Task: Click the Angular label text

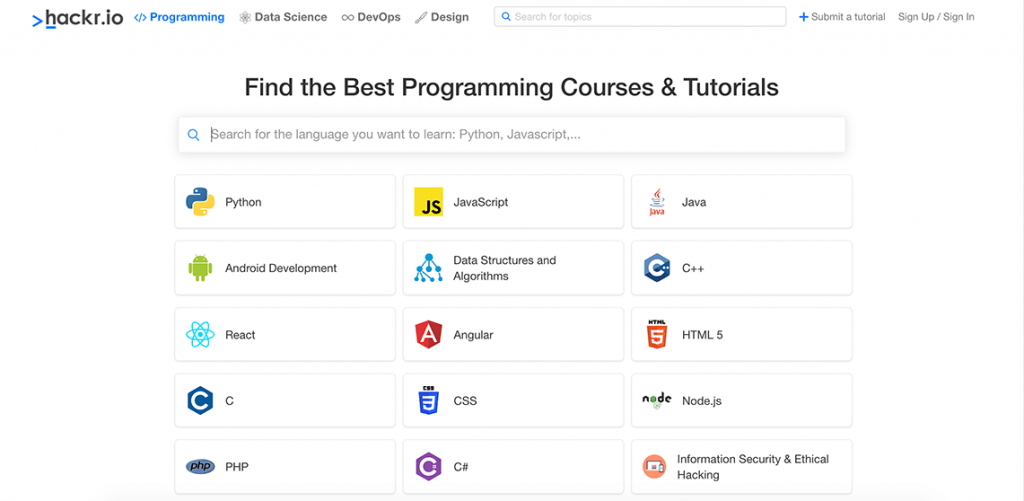Action: [473, 335]
